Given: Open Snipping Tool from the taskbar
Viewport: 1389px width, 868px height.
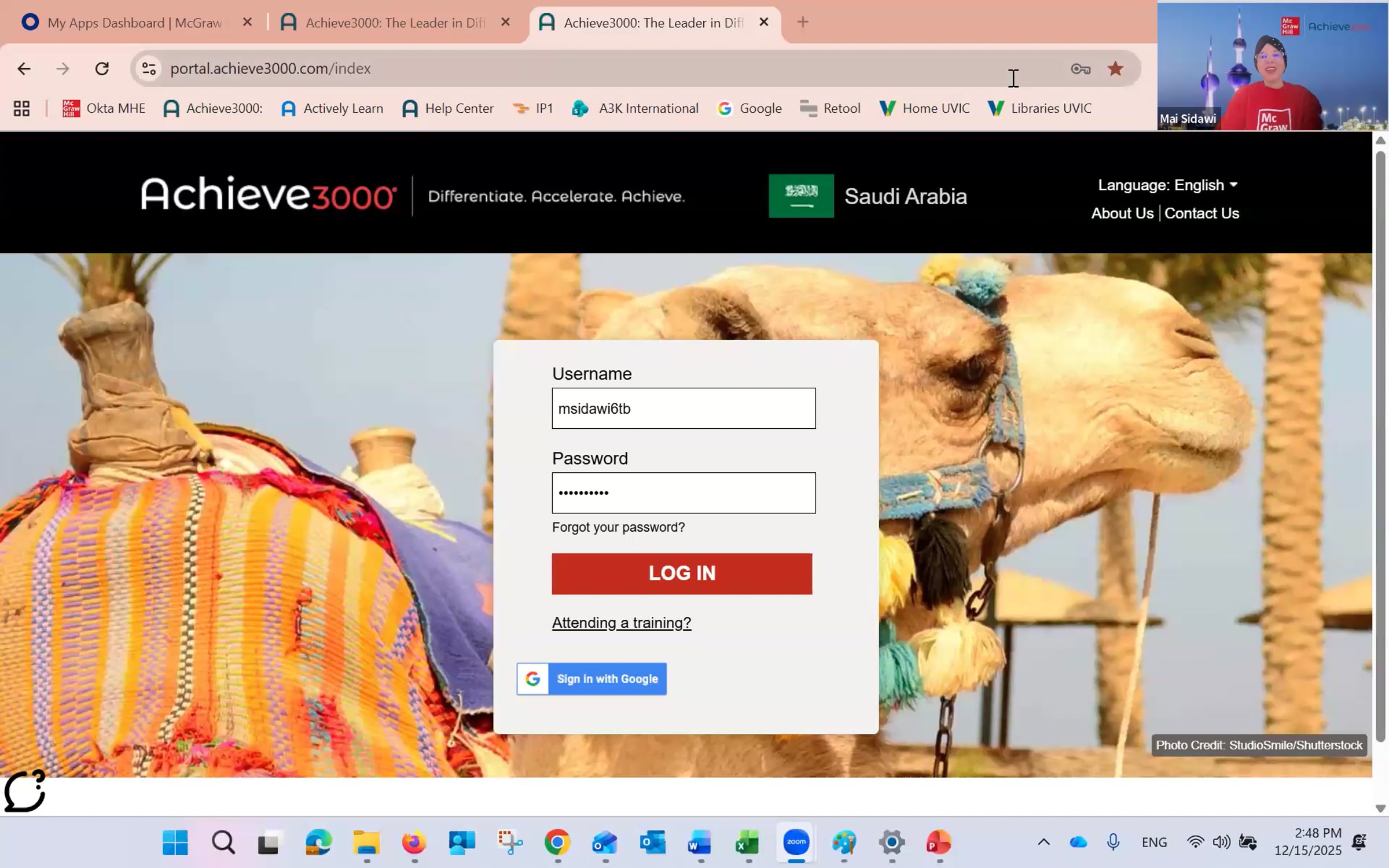Looking at the screenshot, I should click(x=510, y=843).
